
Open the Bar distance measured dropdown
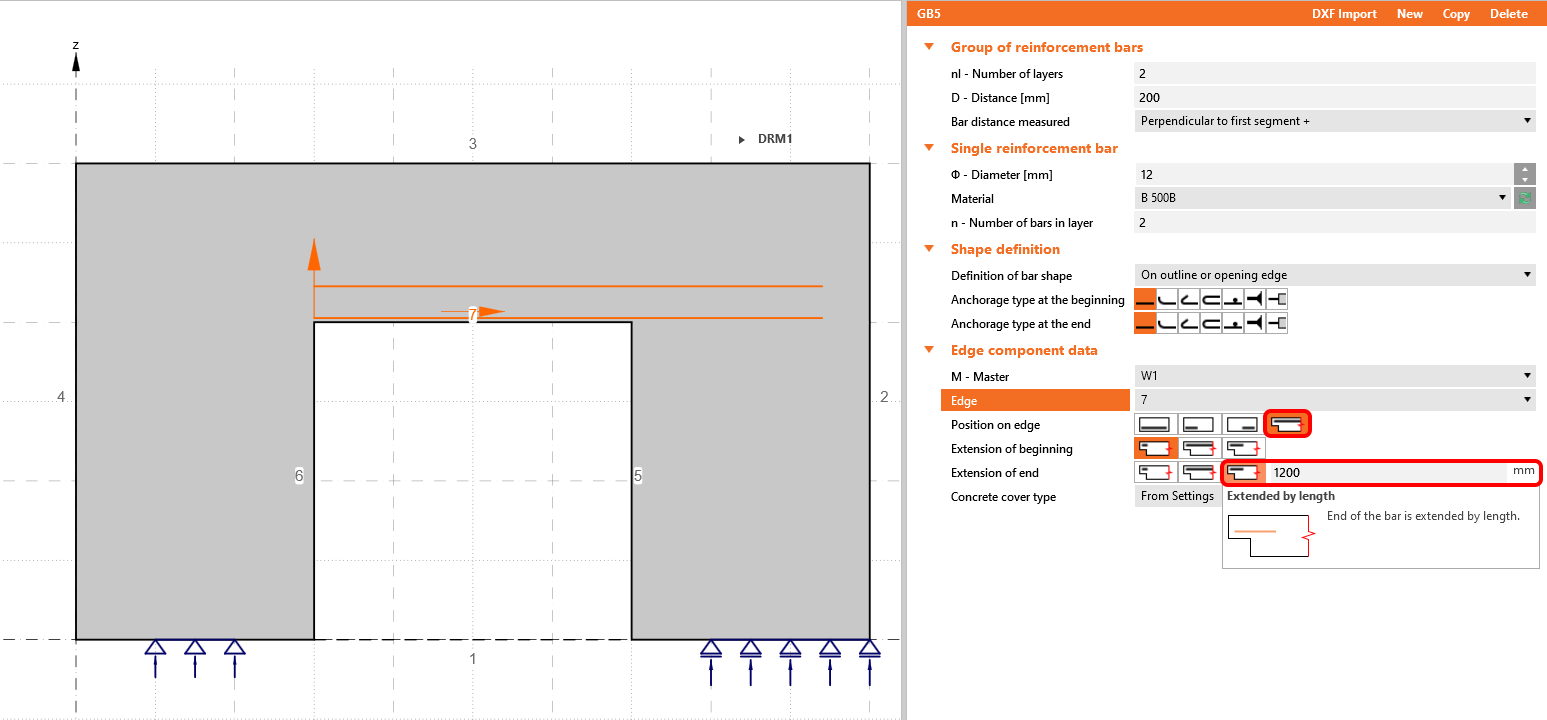1335,121
